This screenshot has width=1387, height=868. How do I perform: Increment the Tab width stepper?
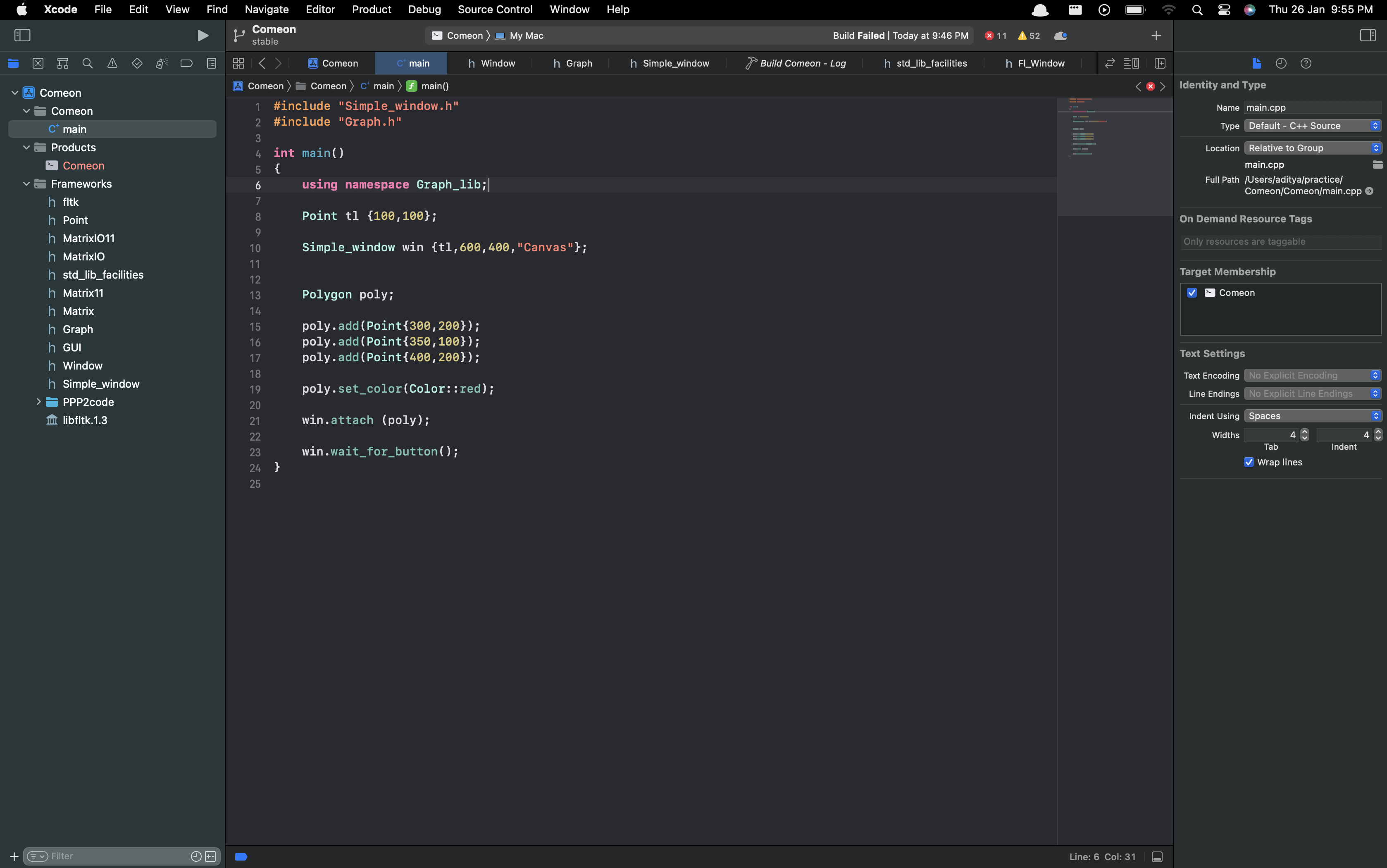1304,431
